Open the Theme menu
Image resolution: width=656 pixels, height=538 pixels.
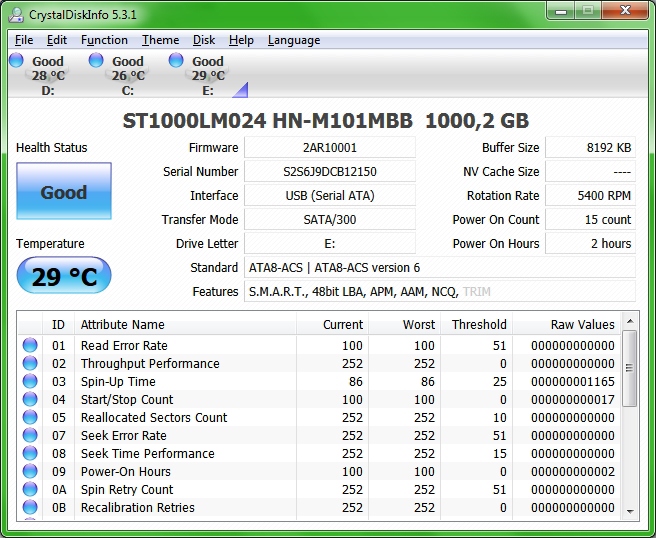tap(160, 40)
